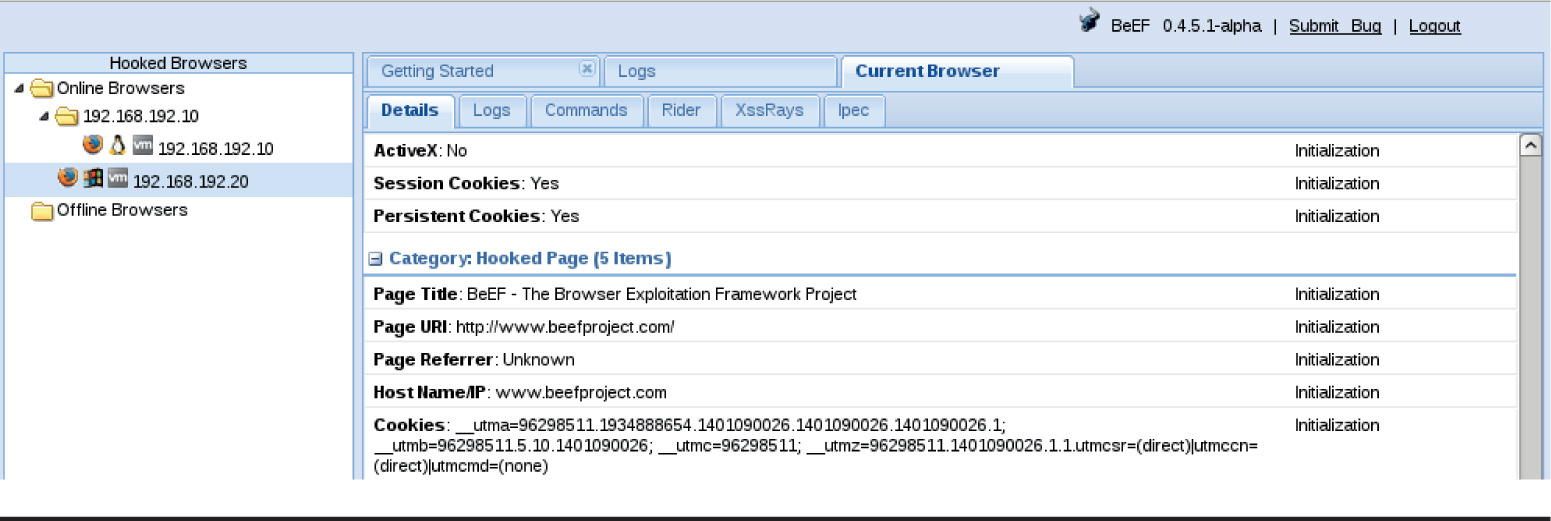Click the Logout link

pyautogui.click(x=1434, y=26)
